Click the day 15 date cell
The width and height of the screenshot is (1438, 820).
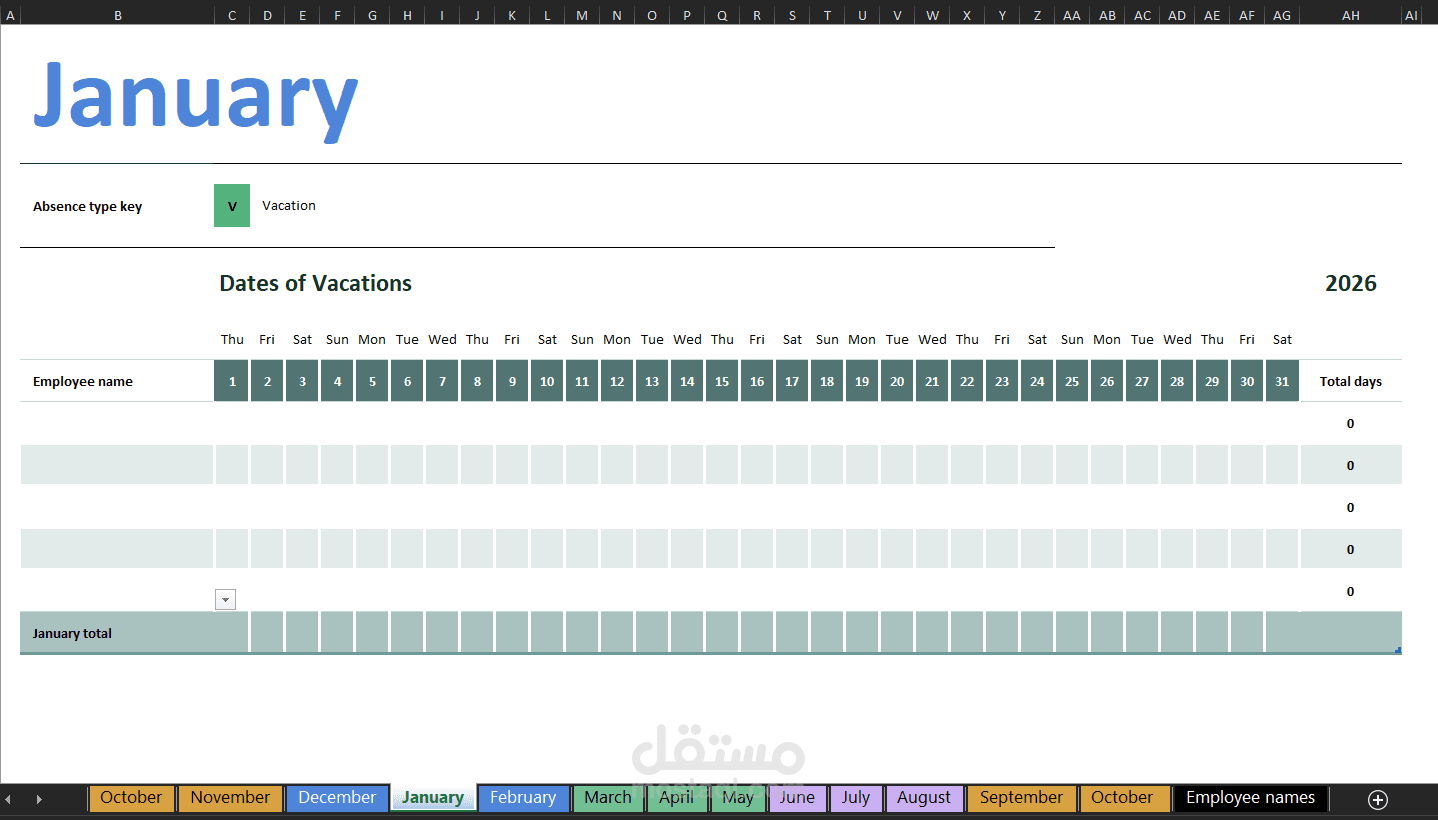coord(722,382)
